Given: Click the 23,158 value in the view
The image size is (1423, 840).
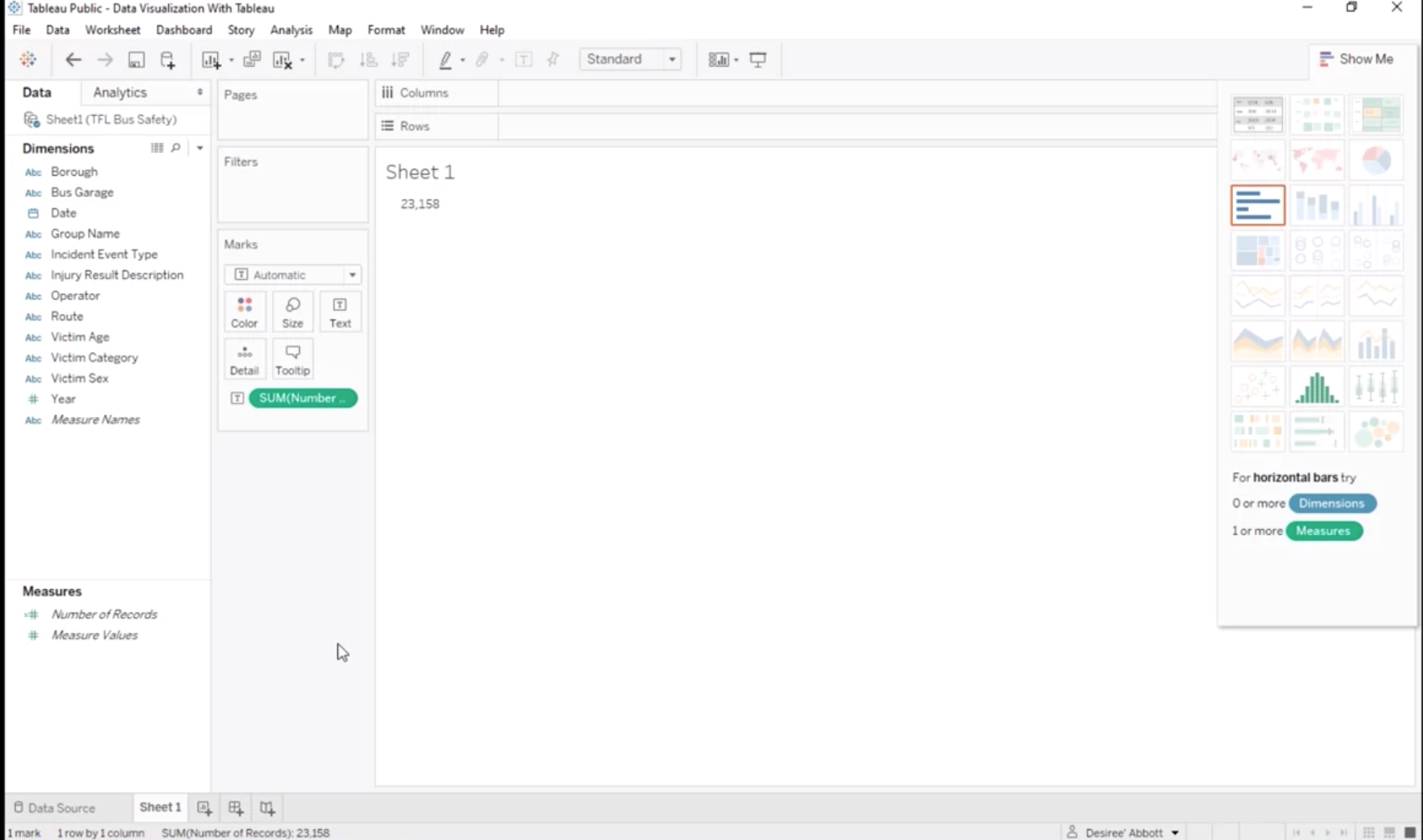Looking at the screenshot, I should pyautogui.click(x=420, y=204).
